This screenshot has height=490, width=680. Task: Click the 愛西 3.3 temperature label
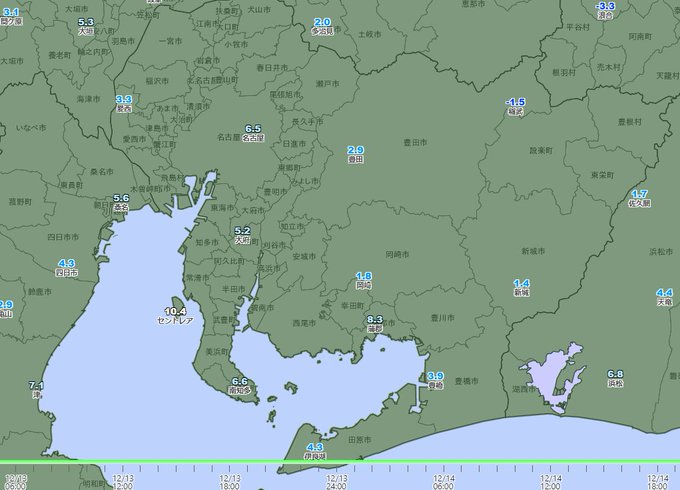point(124,100)
